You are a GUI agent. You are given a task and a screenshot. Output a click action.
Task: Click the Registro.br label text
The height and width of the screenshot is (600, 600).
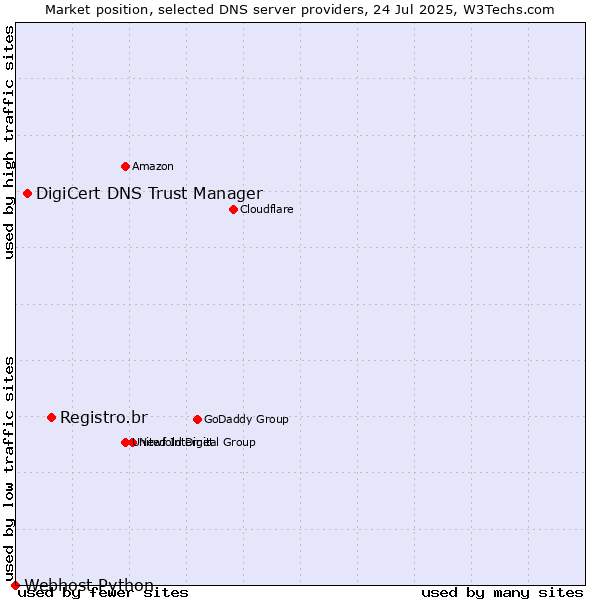coord(104,417)
